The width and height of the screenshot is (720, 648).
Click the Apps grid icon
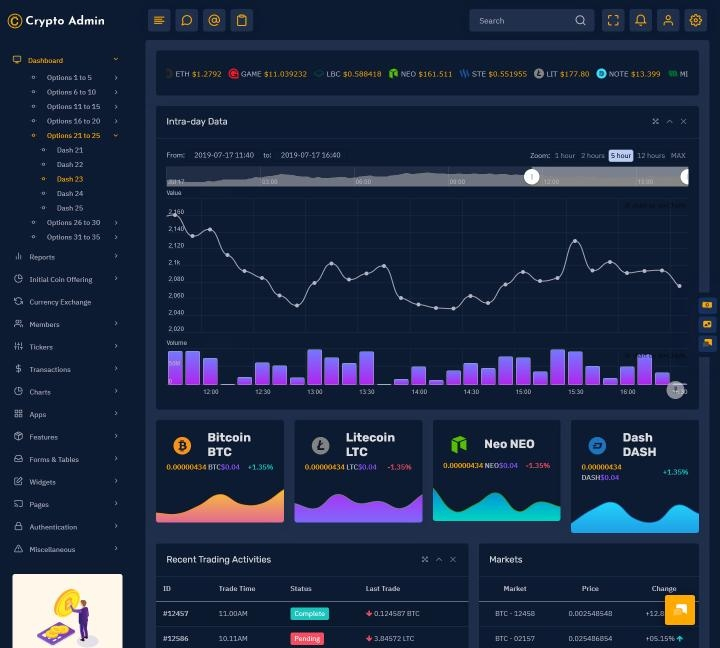pos(18,414)
